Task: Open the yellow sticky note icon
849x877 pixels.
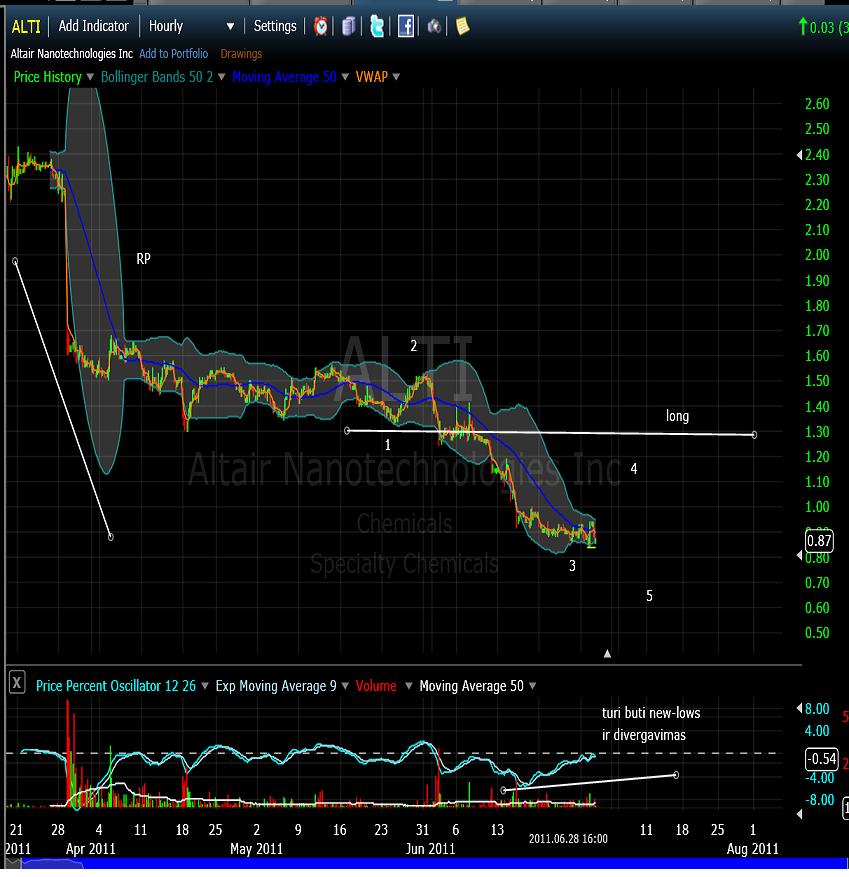Action: point(462,26)
